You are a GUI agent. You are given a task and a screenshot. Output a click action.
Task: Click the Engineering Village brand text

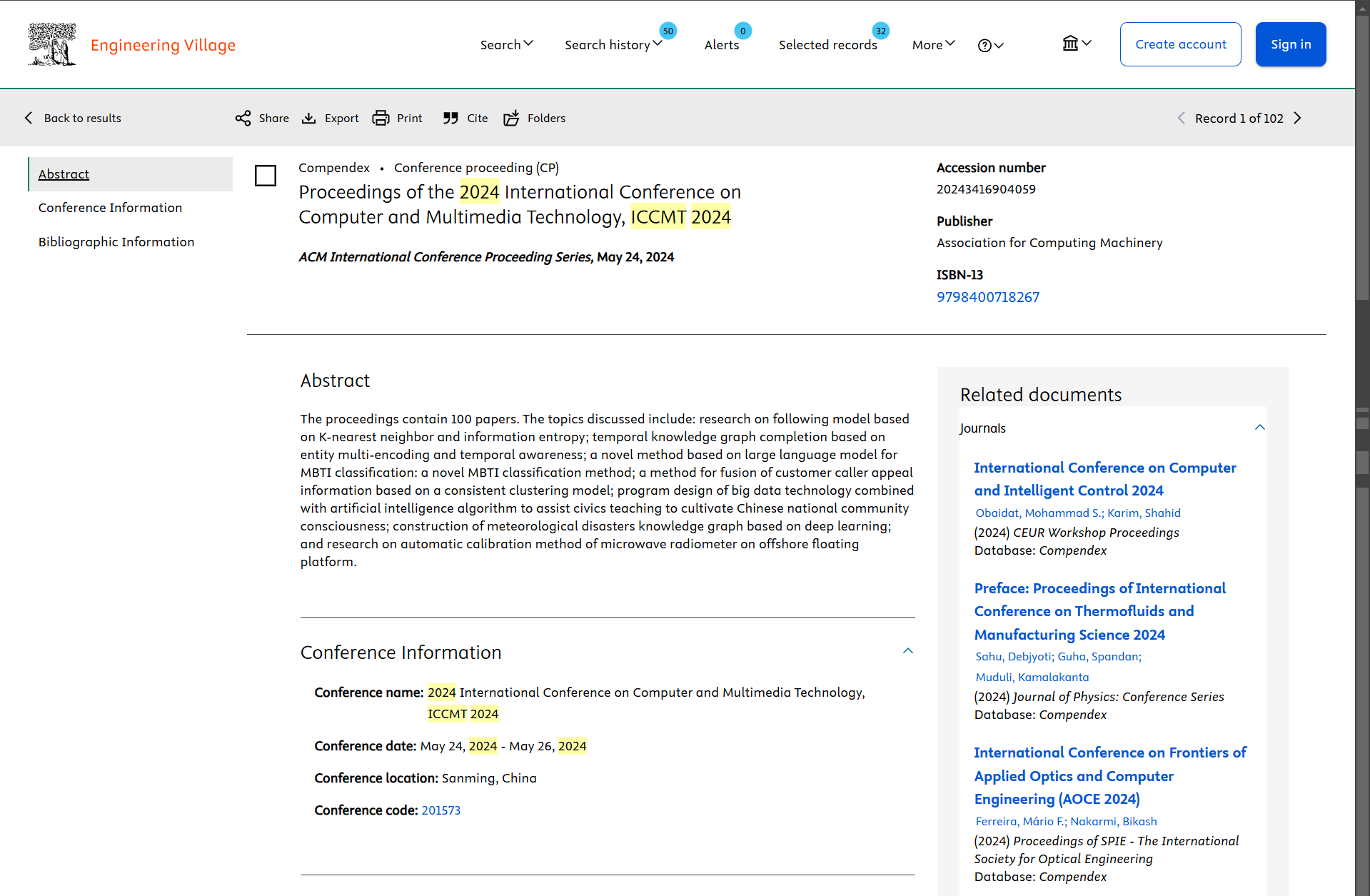[x=163, y=45]
